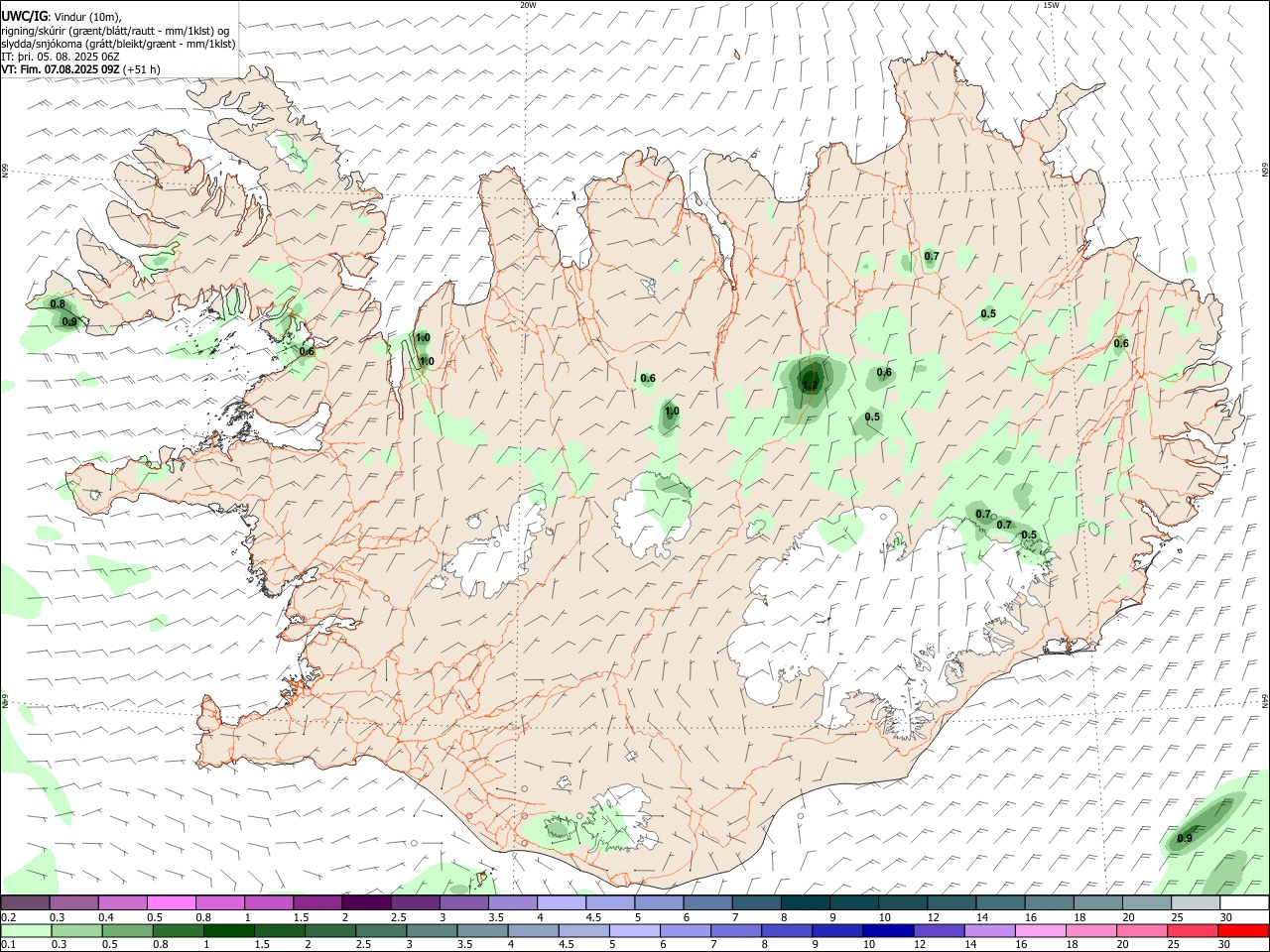The image size is (1270, 952).
Task: Click the 0.8 value off the west coast
Action: (58, 304)
